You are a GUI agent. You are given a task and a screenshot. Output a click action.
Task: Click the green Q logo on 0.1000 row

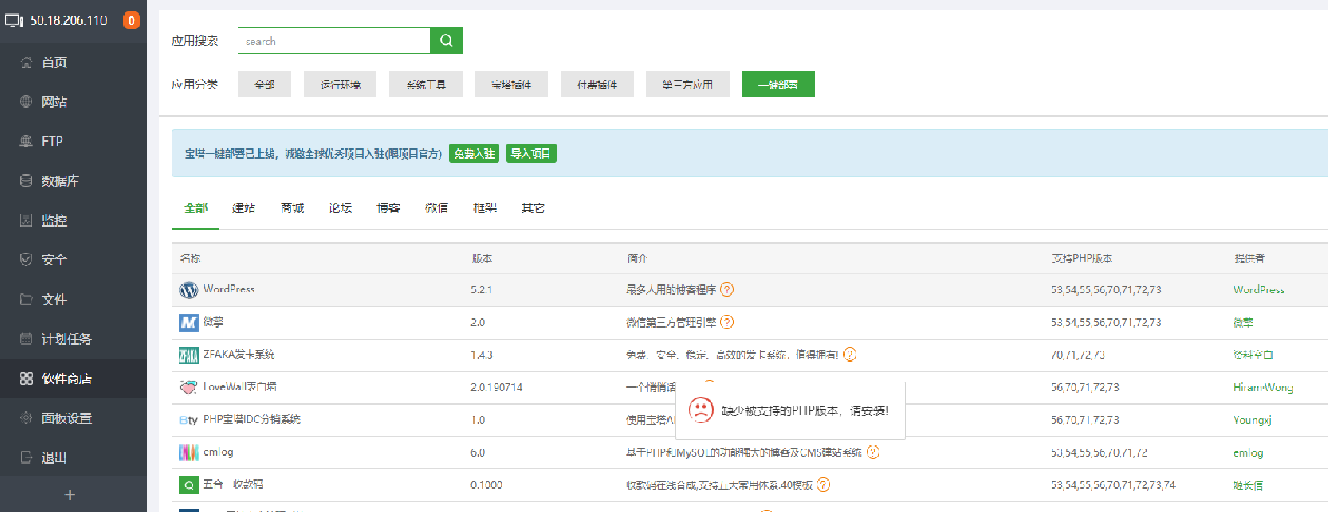click(x=189, y=485)
